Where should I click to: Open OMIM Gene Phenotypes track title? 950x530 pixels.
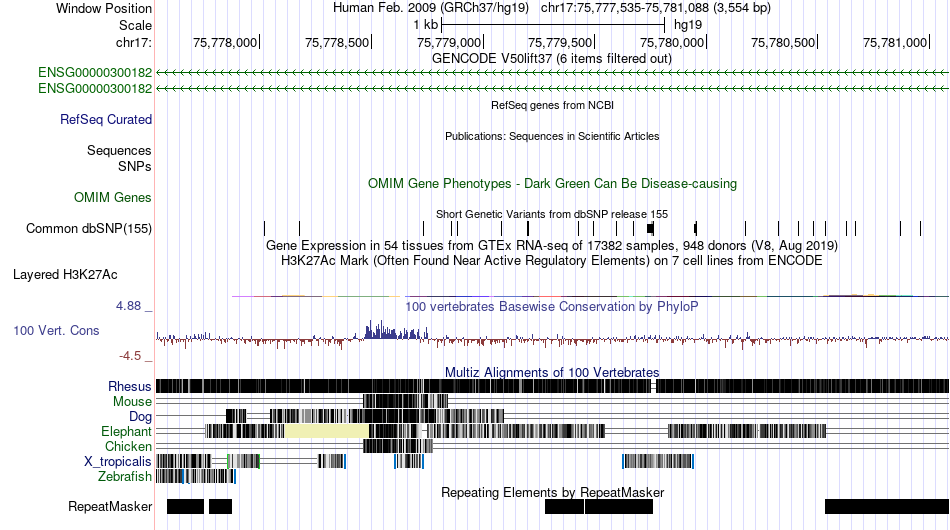[x=552, y=184]
